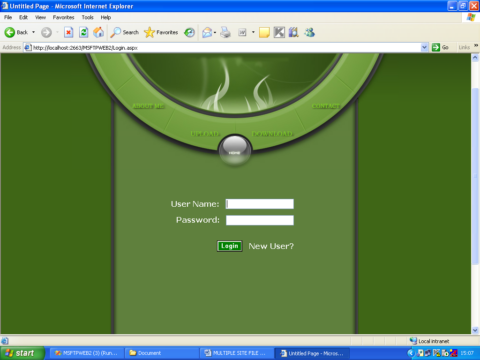Open the Search toolbar button
The width and height of the screenshot is (480, 360).
pos(124,32)
